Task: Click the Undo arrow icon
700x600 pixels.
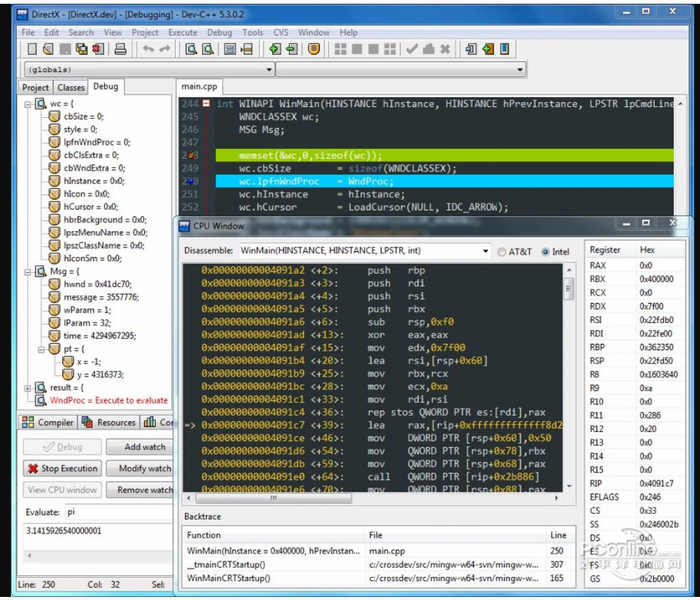Action: (148, 49)
